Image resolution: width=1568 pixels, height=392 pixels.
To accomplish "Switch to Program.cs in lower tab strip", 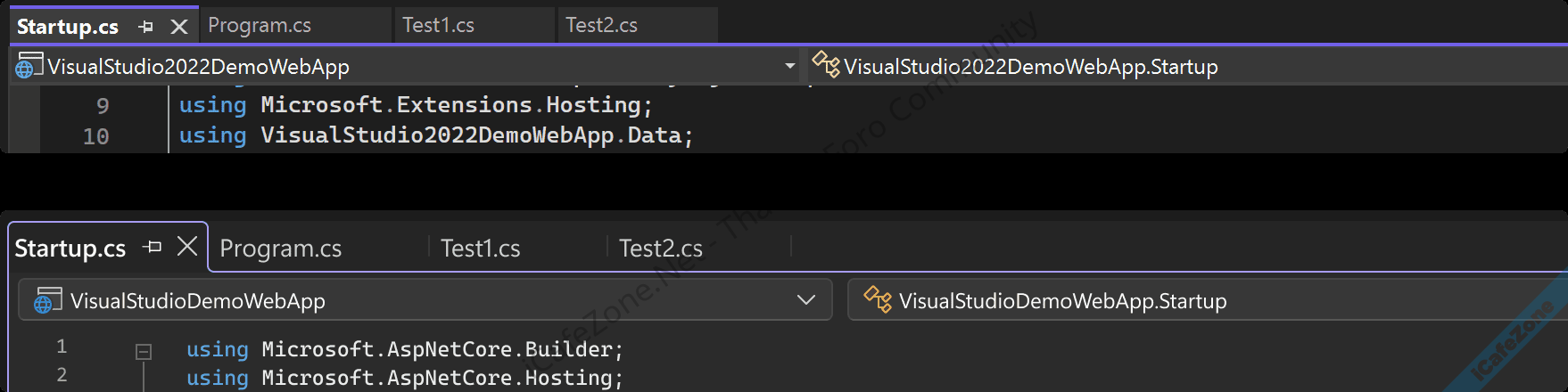I will coord(281,249).
